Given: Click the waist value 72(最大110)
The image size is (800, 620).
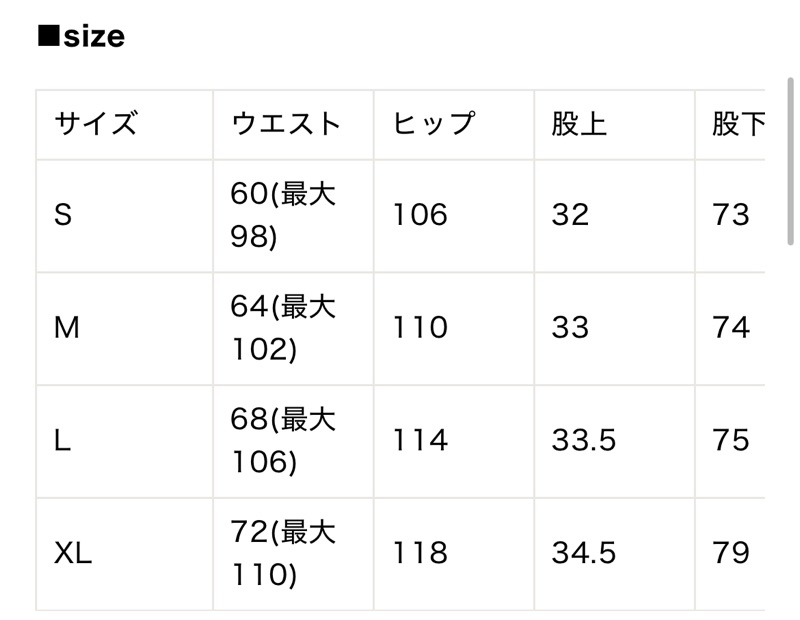Looking at the screenshot, I should pos(283,554).
